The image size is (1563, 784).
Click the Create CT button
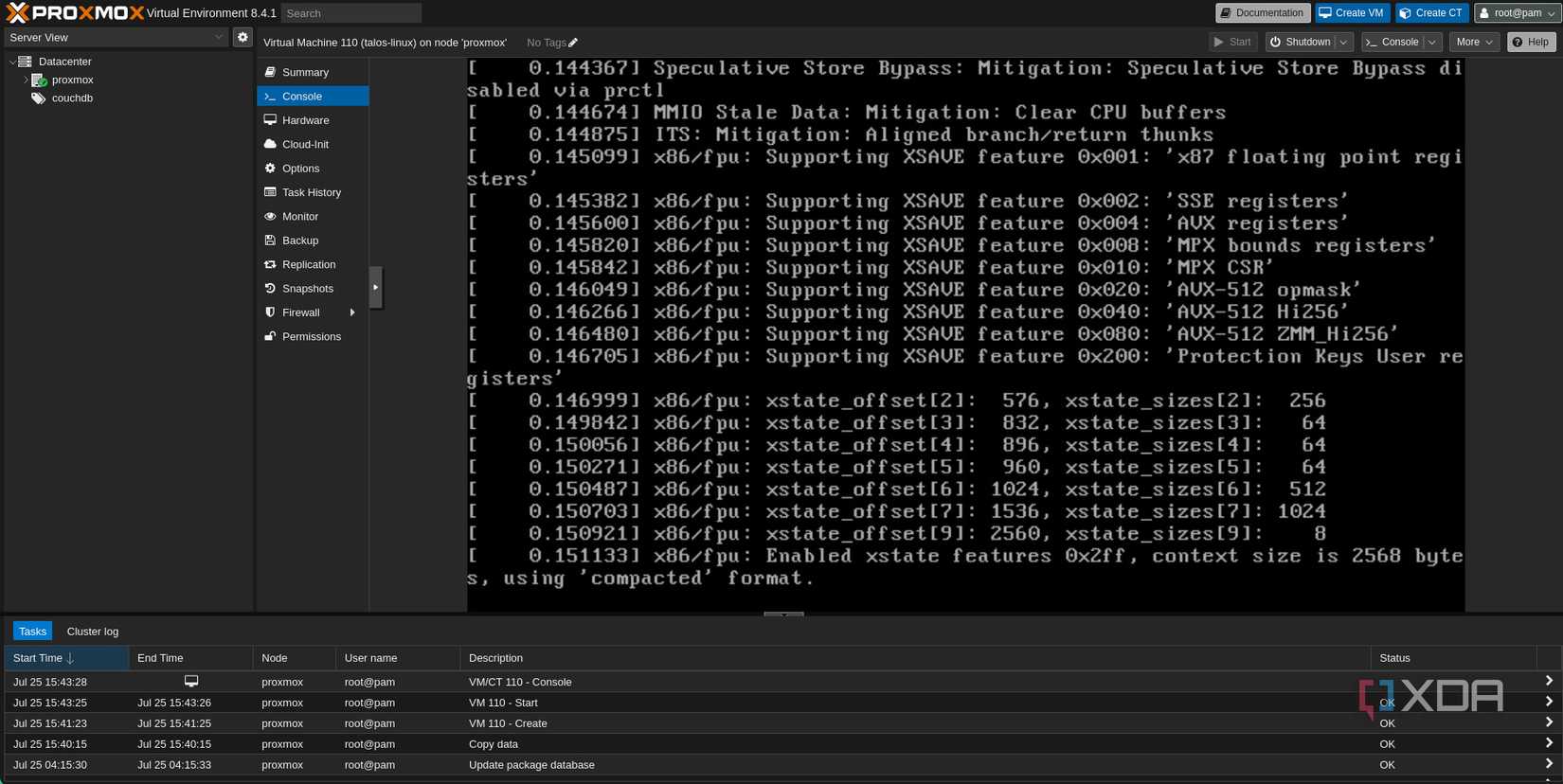[1431, 13]
